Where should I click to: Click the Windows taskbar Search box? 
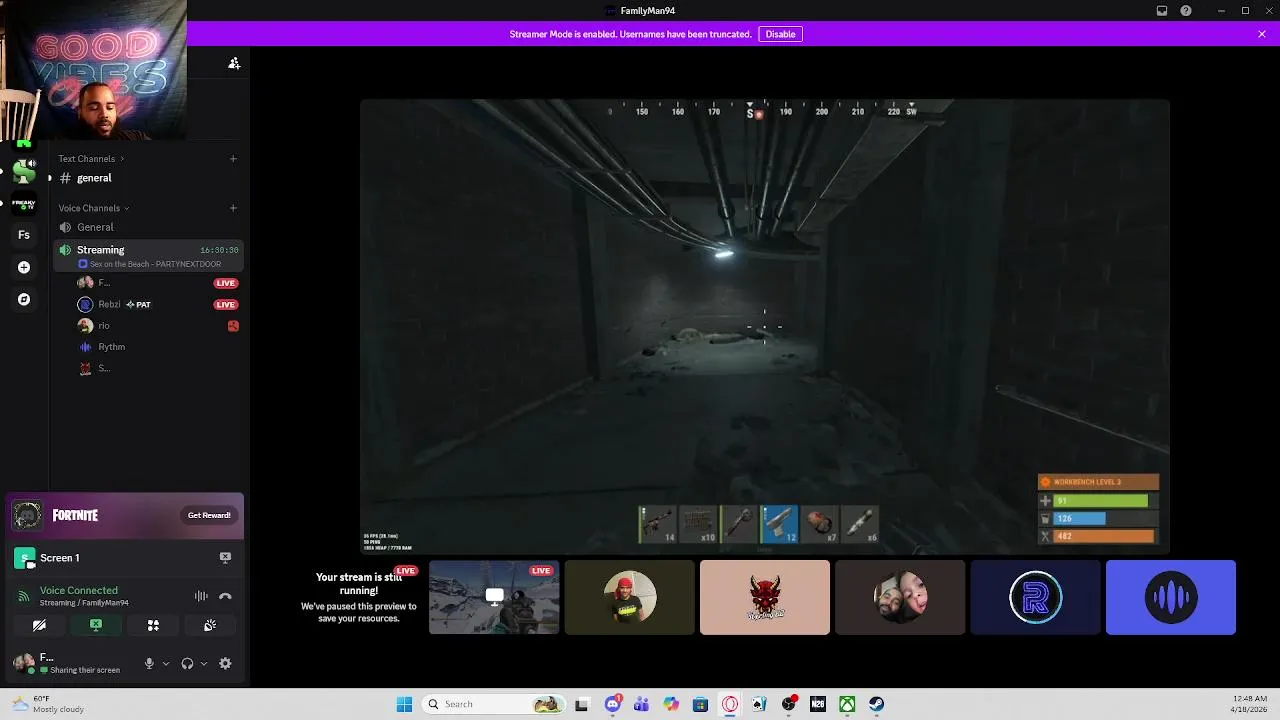coord(494,704)
